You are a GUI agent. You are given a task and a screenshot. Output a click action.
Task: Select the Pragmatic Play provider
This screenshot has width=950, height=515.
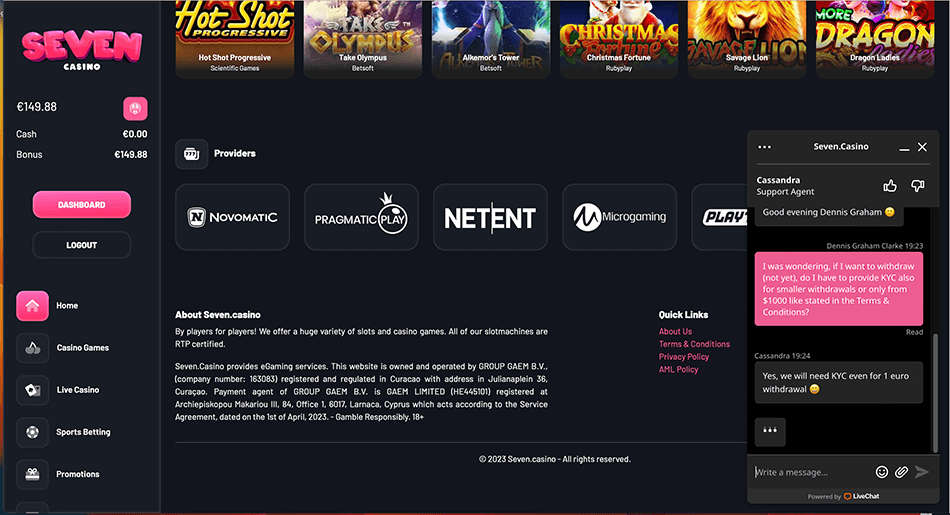[x=361, y=217]
